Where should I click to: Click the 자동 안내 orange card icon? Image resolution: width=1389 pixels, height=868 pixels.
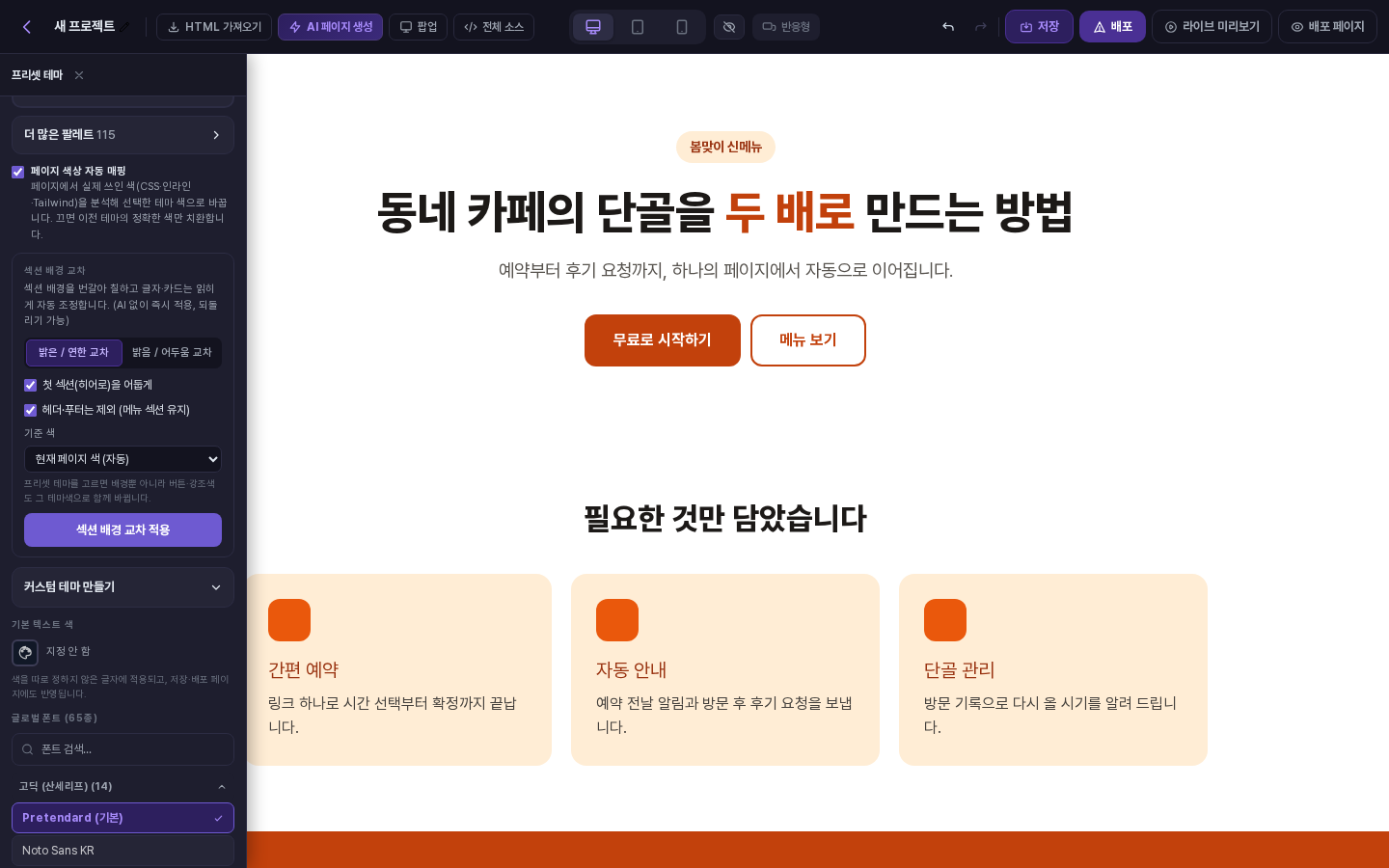point(617,620)
